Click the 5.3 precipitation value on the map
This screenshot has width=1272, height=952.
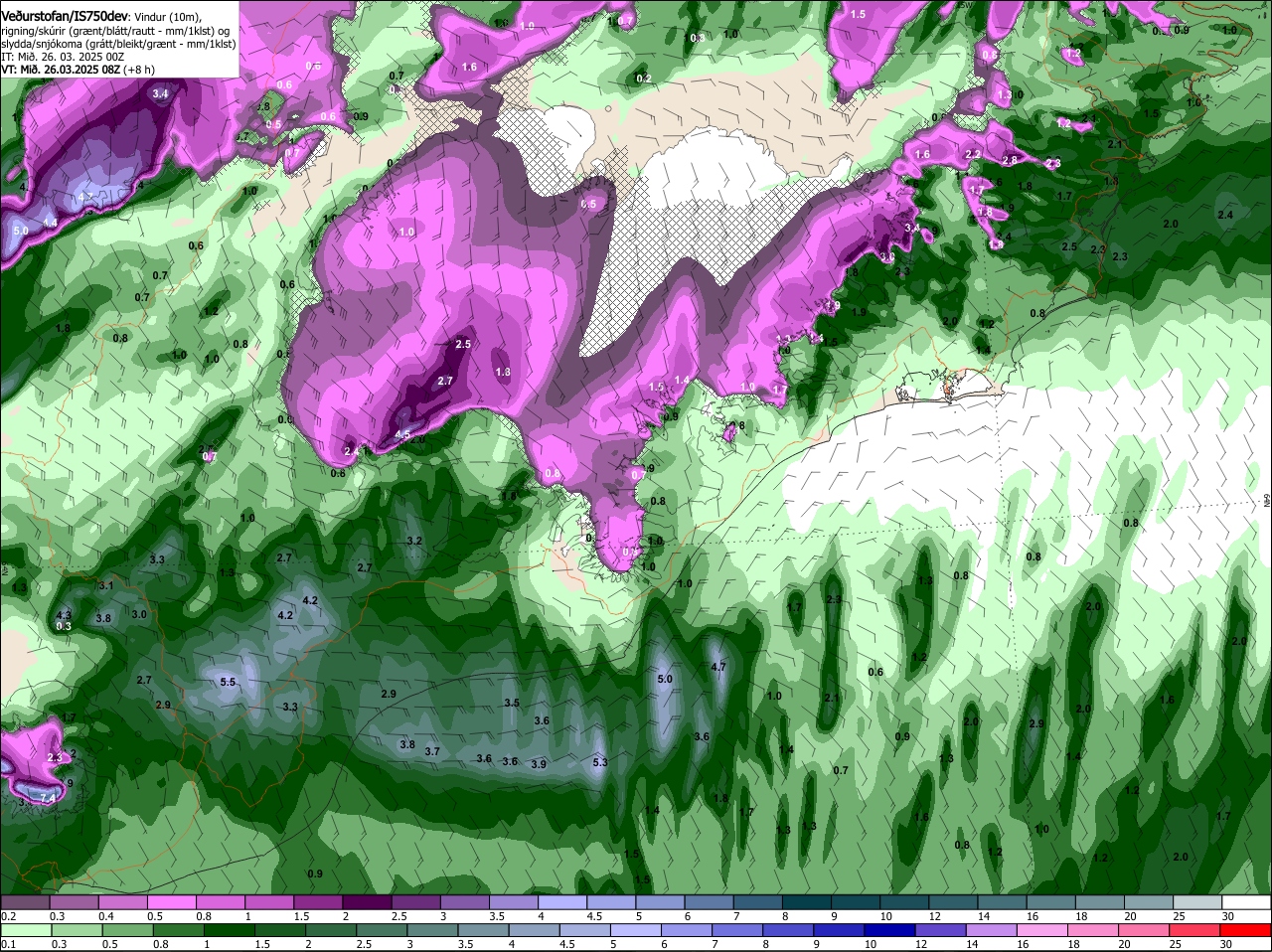600,762
